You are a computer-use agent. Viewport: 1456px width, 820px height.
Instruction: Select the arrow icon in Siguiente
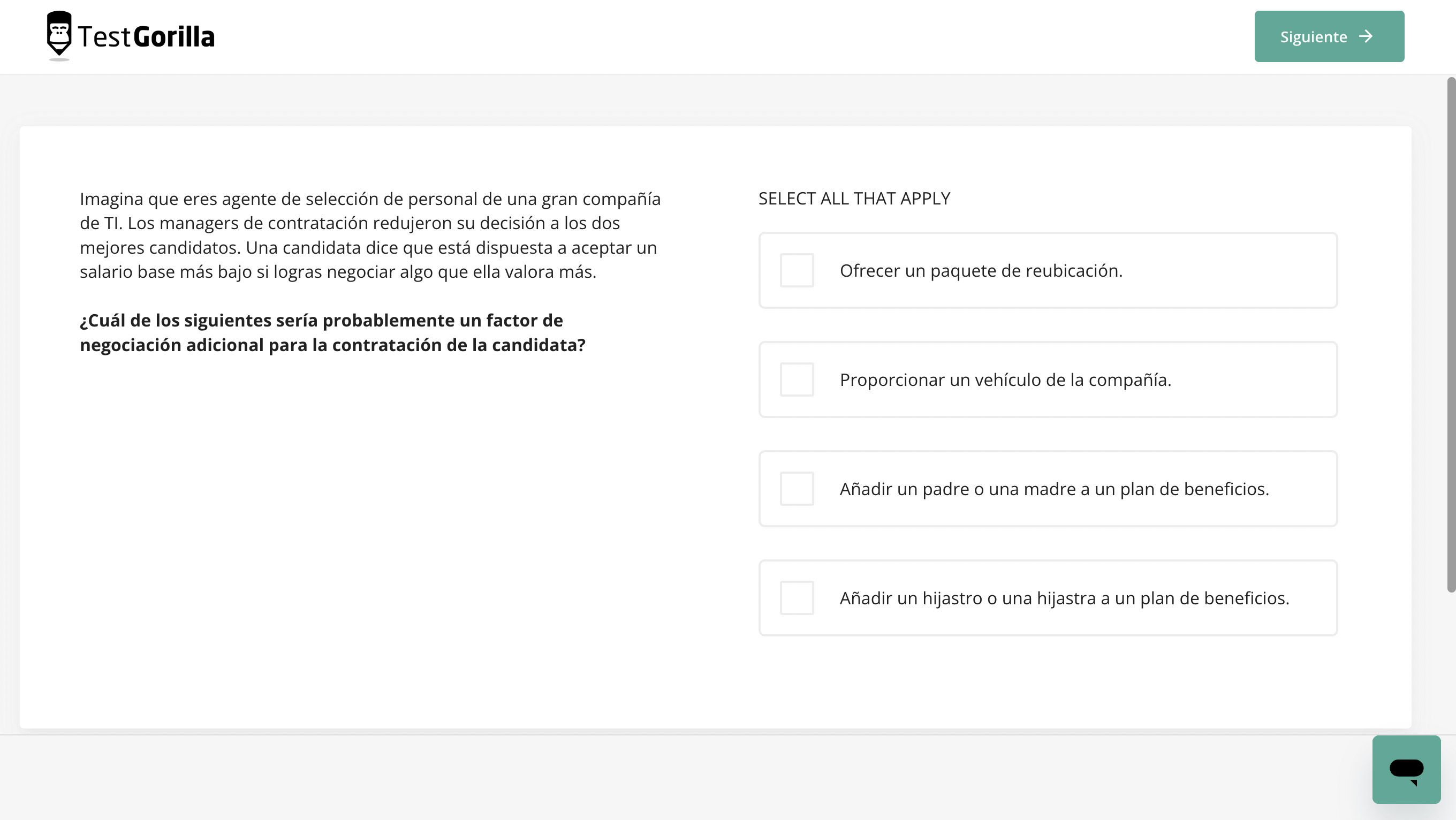(x=1369, y=36)
